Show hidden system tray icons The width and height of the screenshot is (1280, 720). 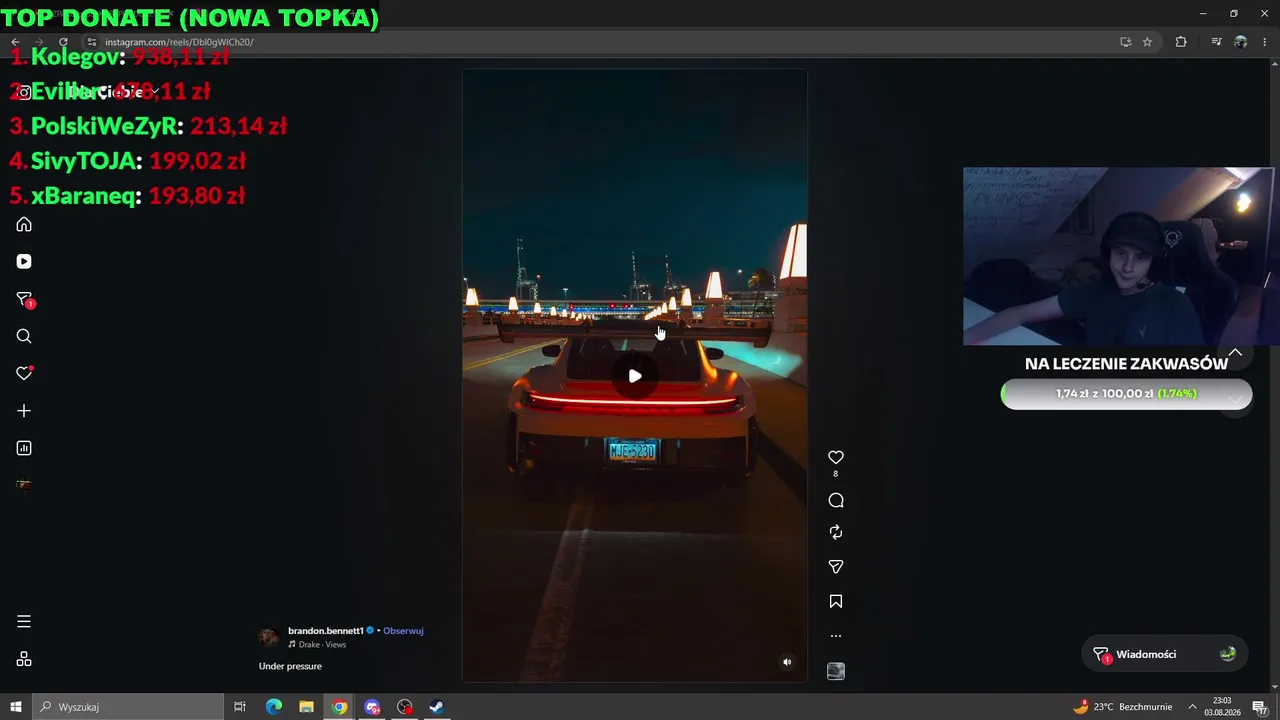click(x=1192, y=707)
